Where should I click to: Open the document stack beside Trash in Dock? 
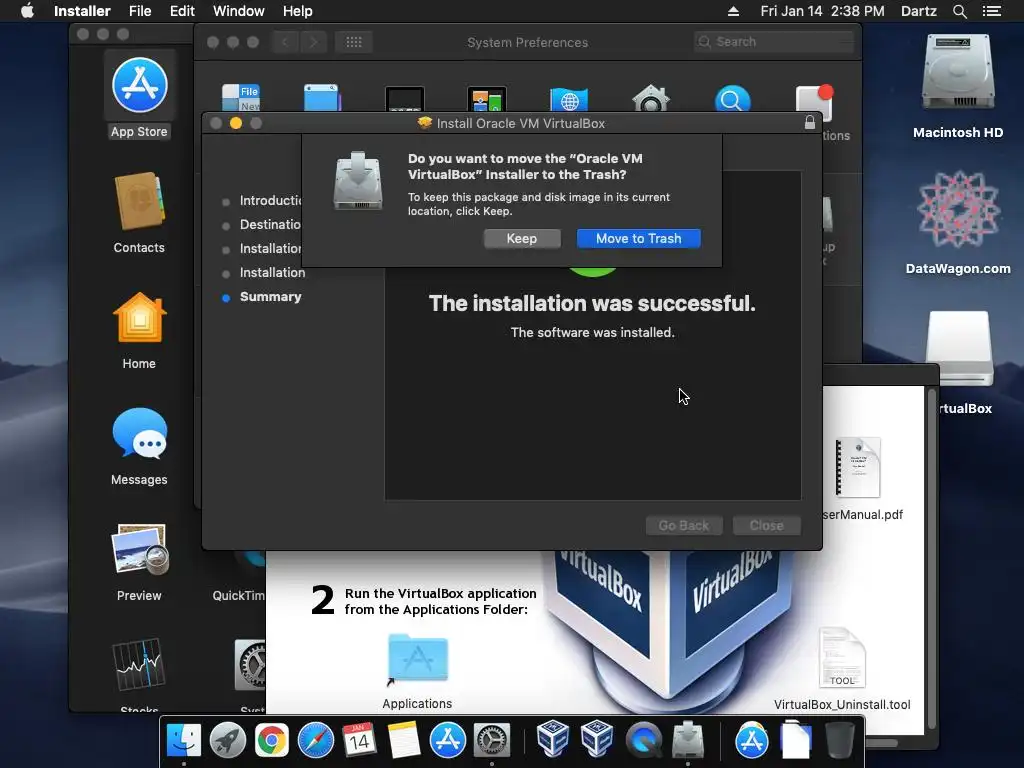795,741
